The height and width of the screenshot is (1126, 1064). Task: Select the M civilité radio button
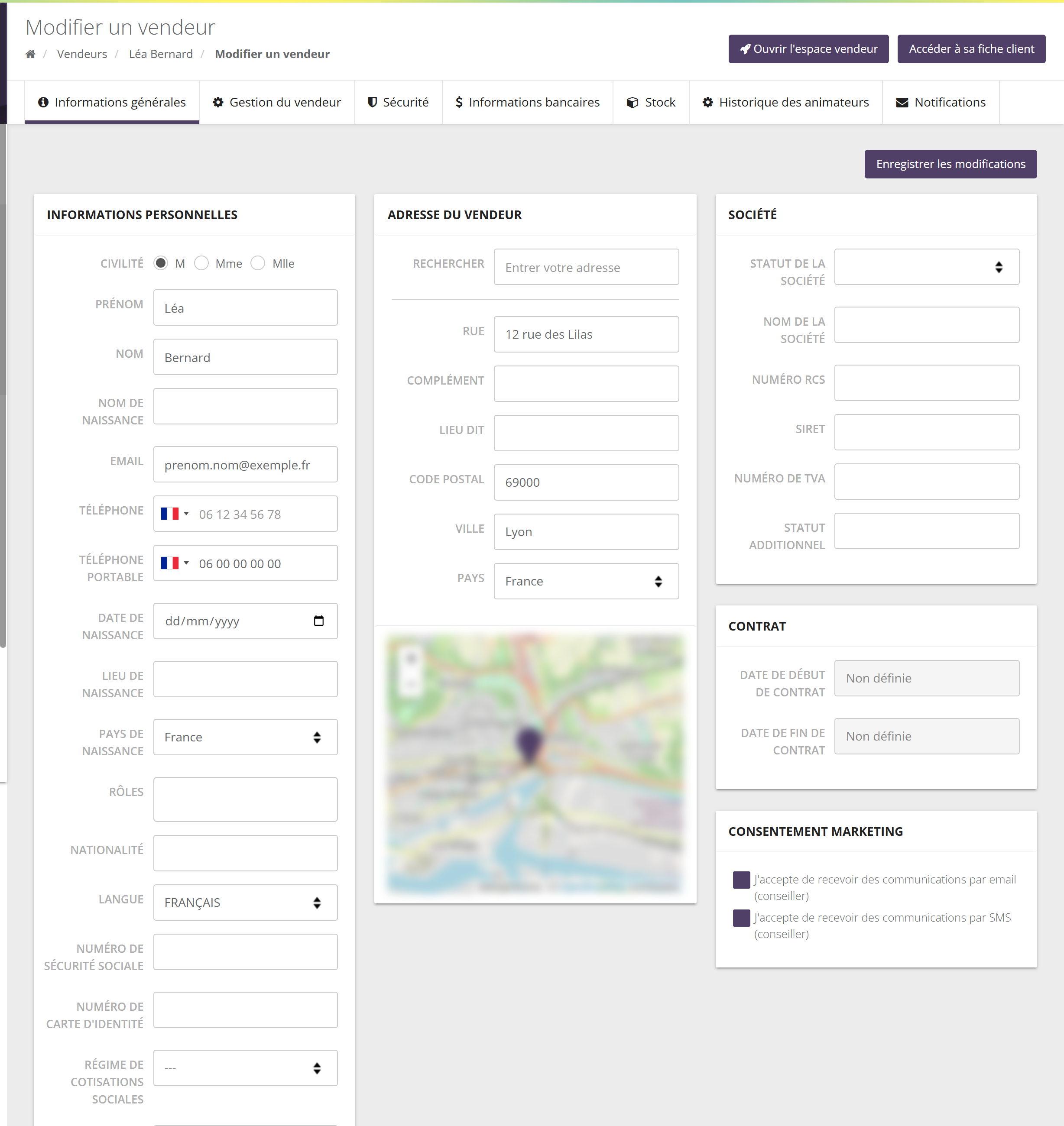pos(161,263)
